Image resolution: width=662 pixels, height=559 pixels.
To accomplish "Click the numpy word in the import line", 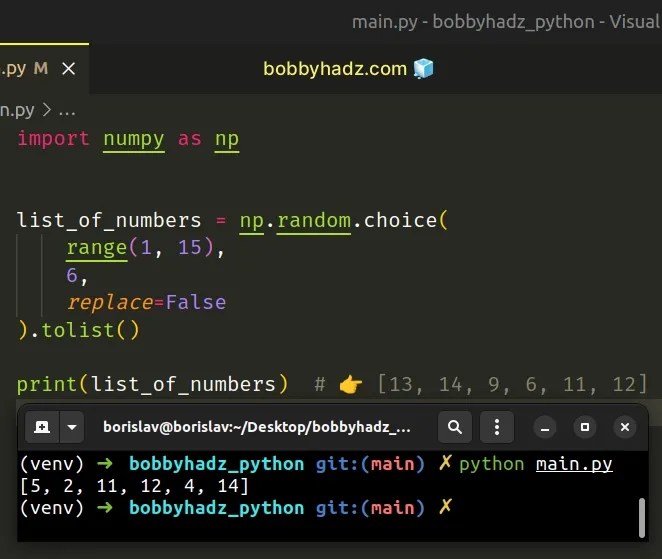I will 134,139.
